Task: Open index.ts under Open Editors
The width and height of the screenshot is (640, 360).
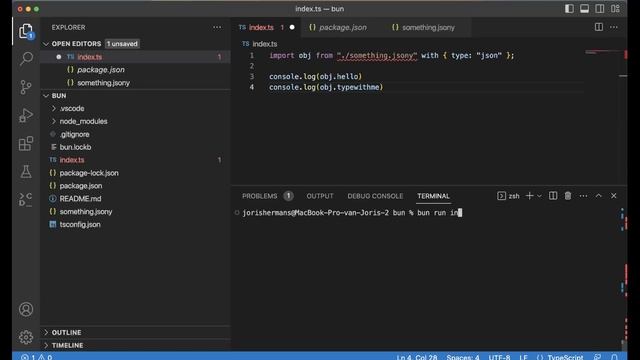Action: [x=136, y=57]
